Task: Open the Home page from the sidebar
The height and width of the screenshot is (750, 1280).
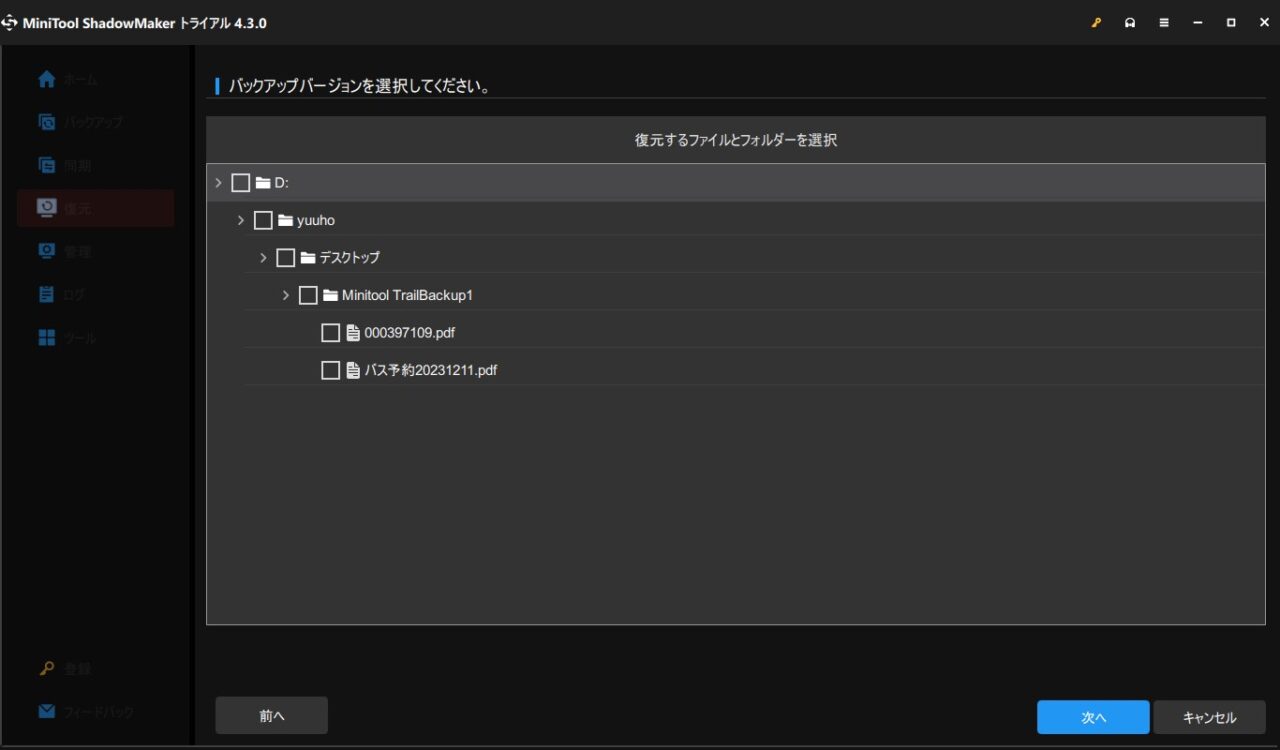Action: point(68,79)
